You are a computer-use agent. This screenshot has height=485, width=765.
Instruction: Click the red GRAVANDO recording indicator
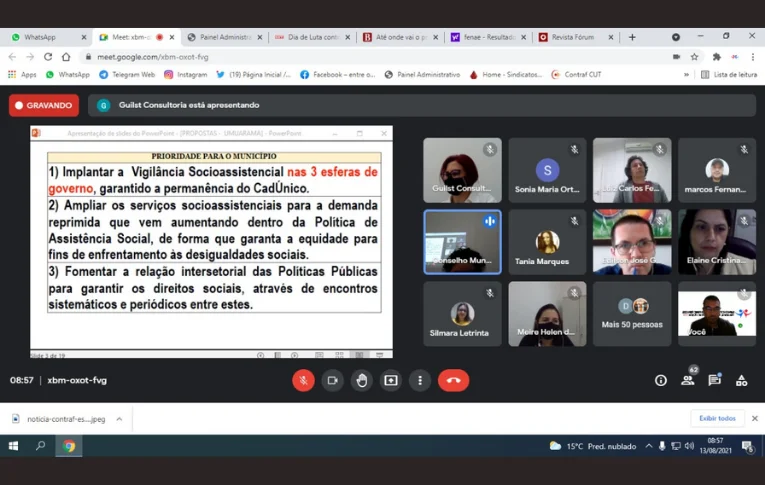pyautogui.click(x=44, y=105)
